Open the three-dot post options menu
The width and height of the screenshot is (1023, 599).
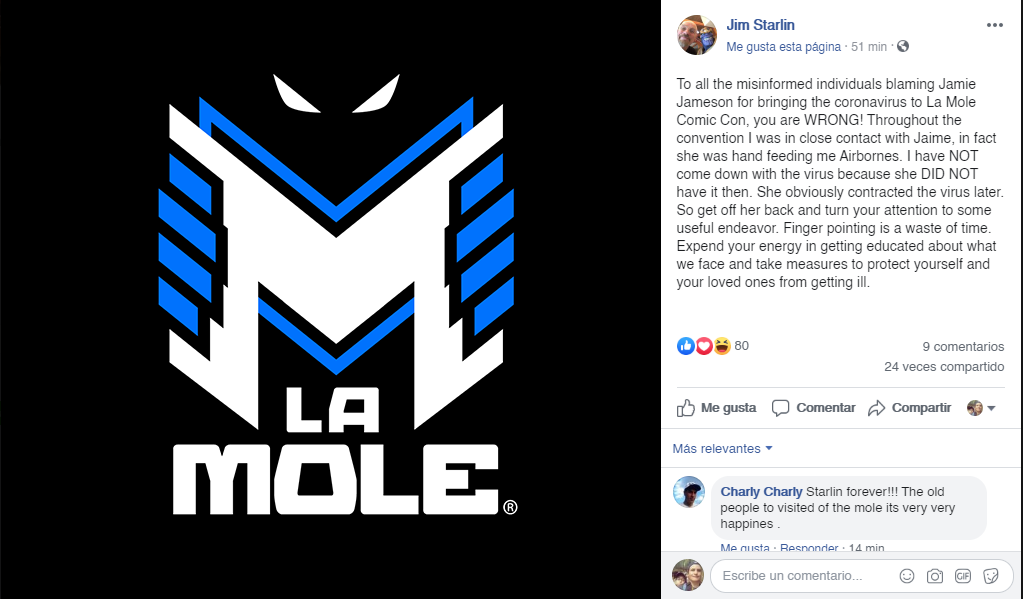tap(994, 25)
